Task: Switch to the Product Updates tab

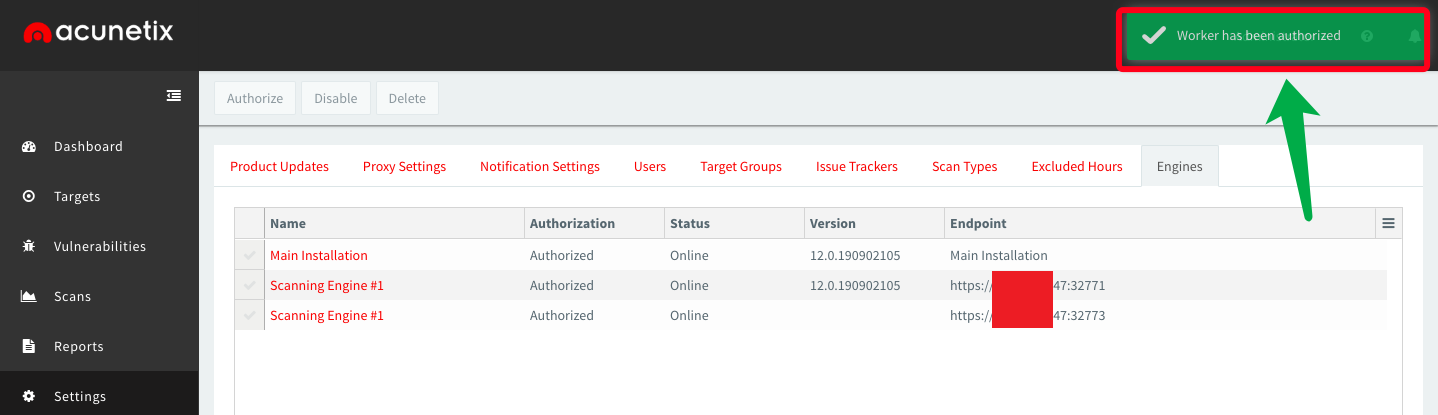Action: 279,167
